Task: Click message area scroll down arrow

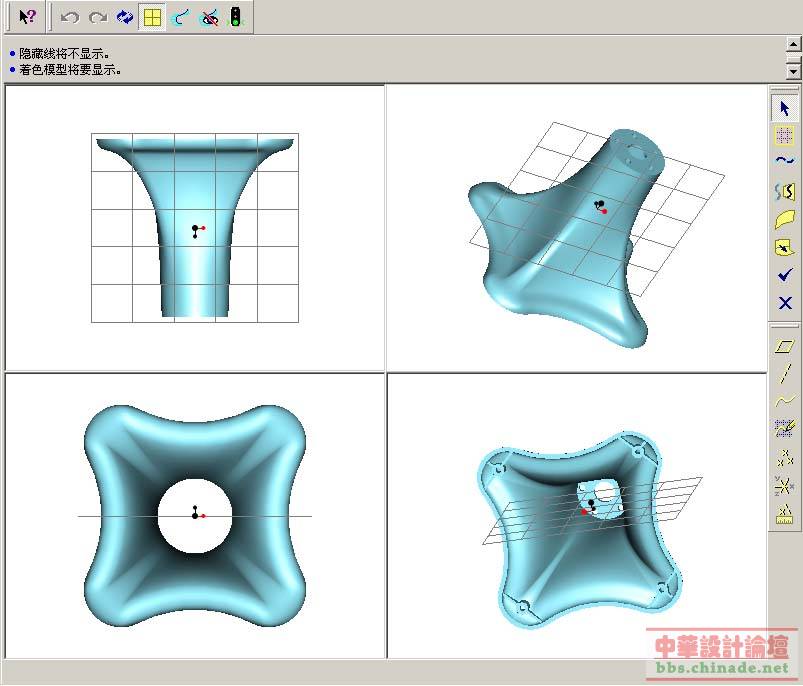Action: pos(793,71)
